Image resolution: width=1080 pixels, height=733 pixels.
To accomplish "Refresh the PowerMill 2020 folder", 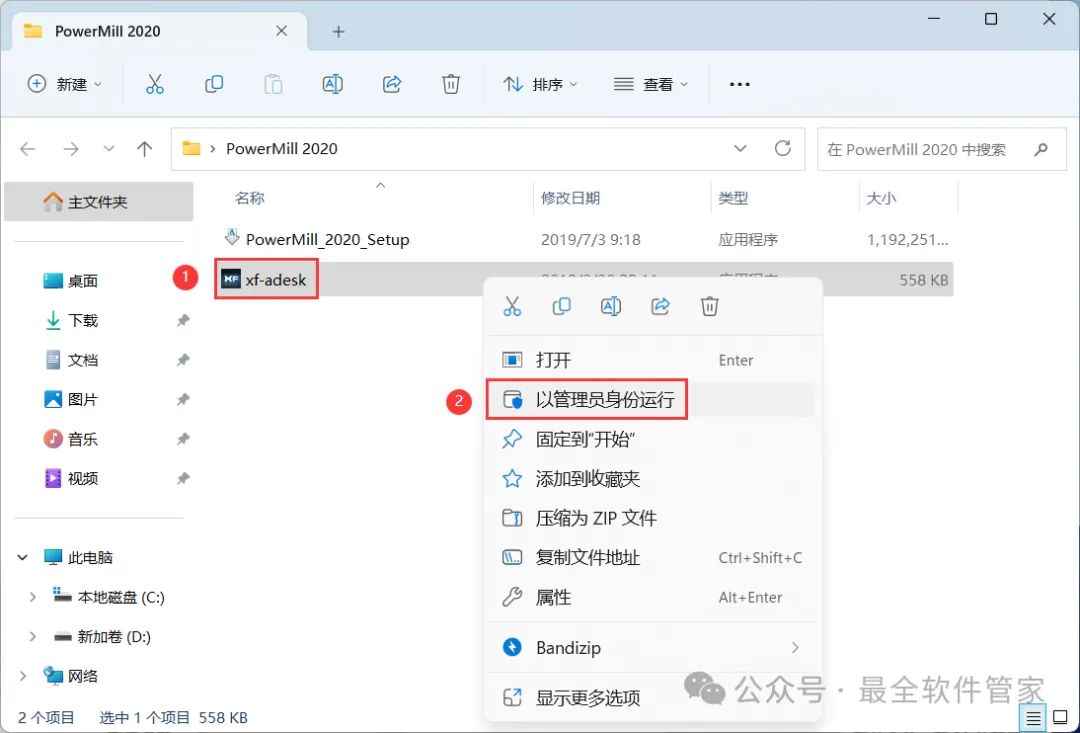I will tap(782, 148).
